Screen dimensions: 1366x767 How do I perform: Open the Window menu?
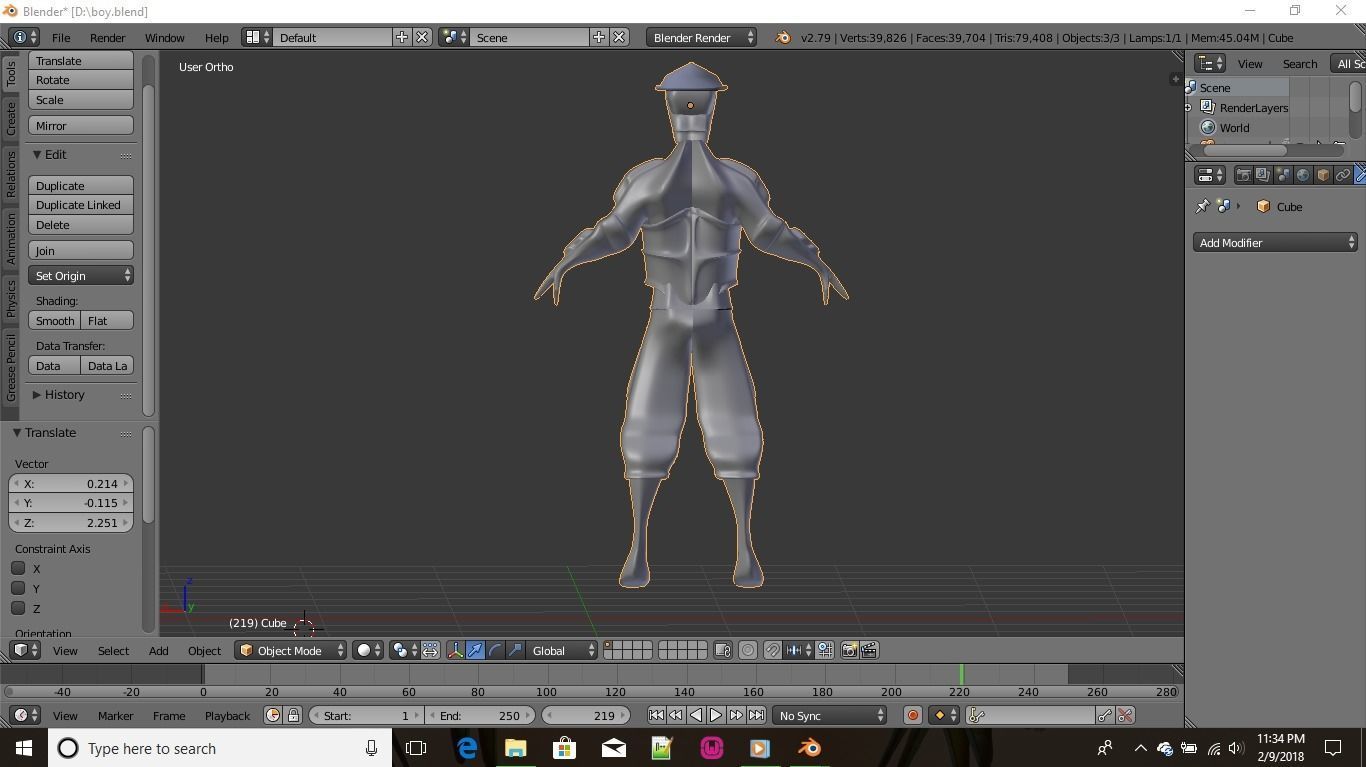164,38
